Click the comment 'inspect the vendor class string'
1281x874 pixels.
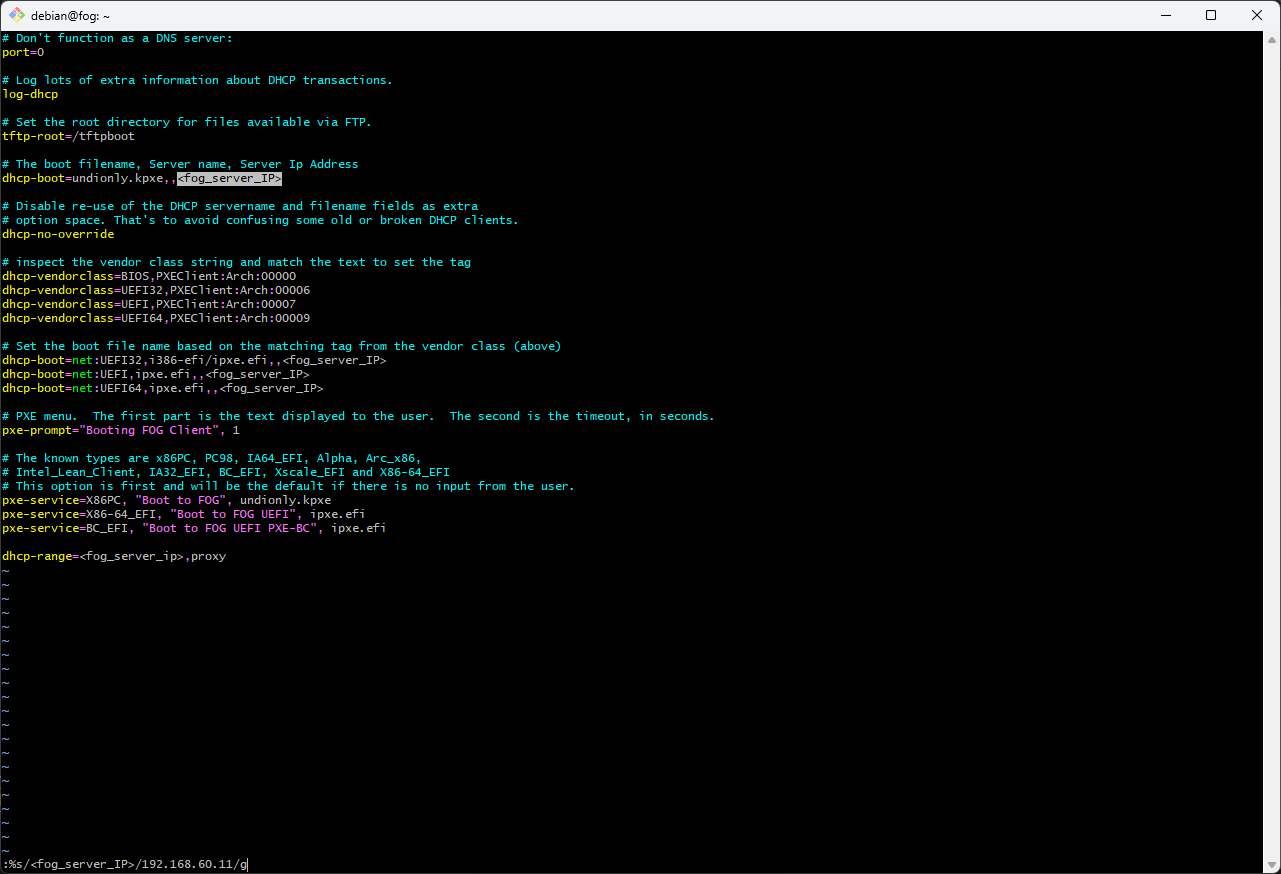(236, 262)
